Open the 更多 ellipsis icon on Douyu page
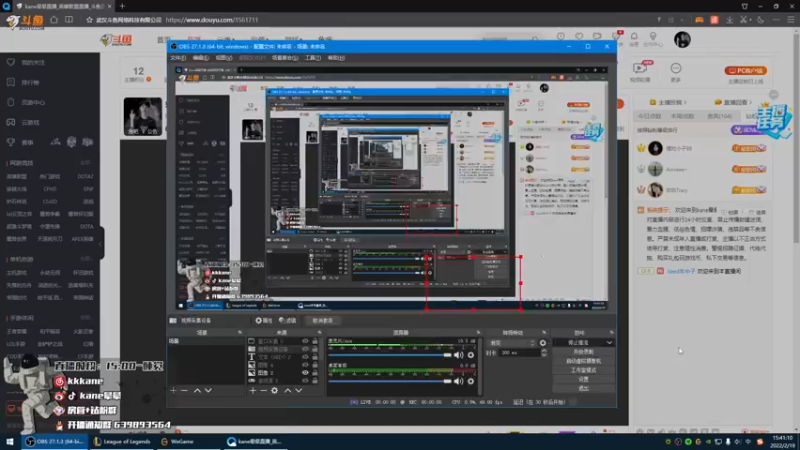Image resolution: width=800 pixels, height=450 pixels. click(x=676, y=68)
